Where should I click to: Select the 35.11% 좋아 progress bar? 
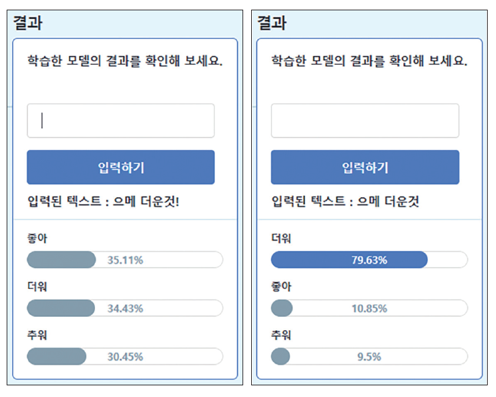(125, 260)
